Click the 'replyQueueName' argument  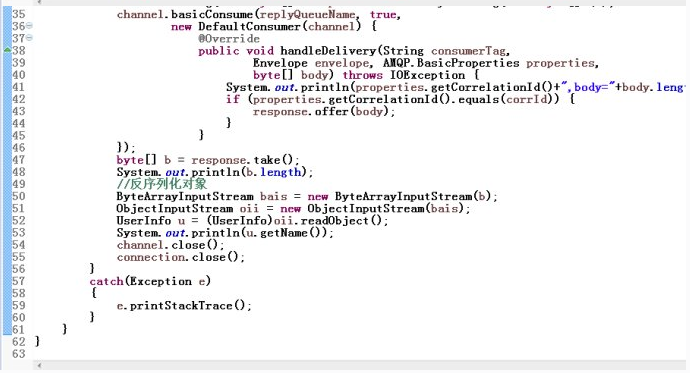click(x=307, y=15)
